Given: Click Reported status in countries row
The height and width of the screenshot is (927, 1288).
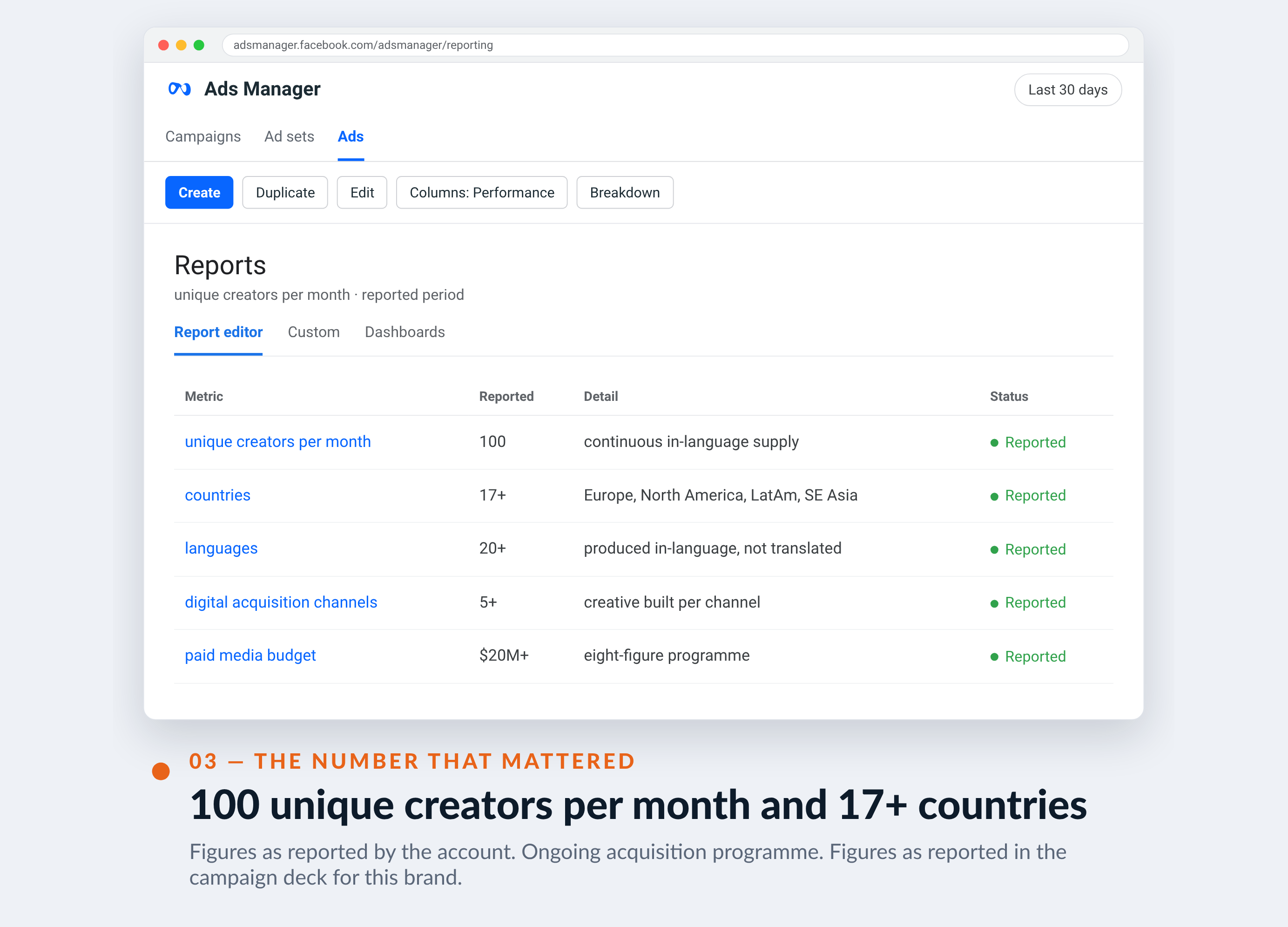Looking at the screenshot, I should pos(1028,496).
